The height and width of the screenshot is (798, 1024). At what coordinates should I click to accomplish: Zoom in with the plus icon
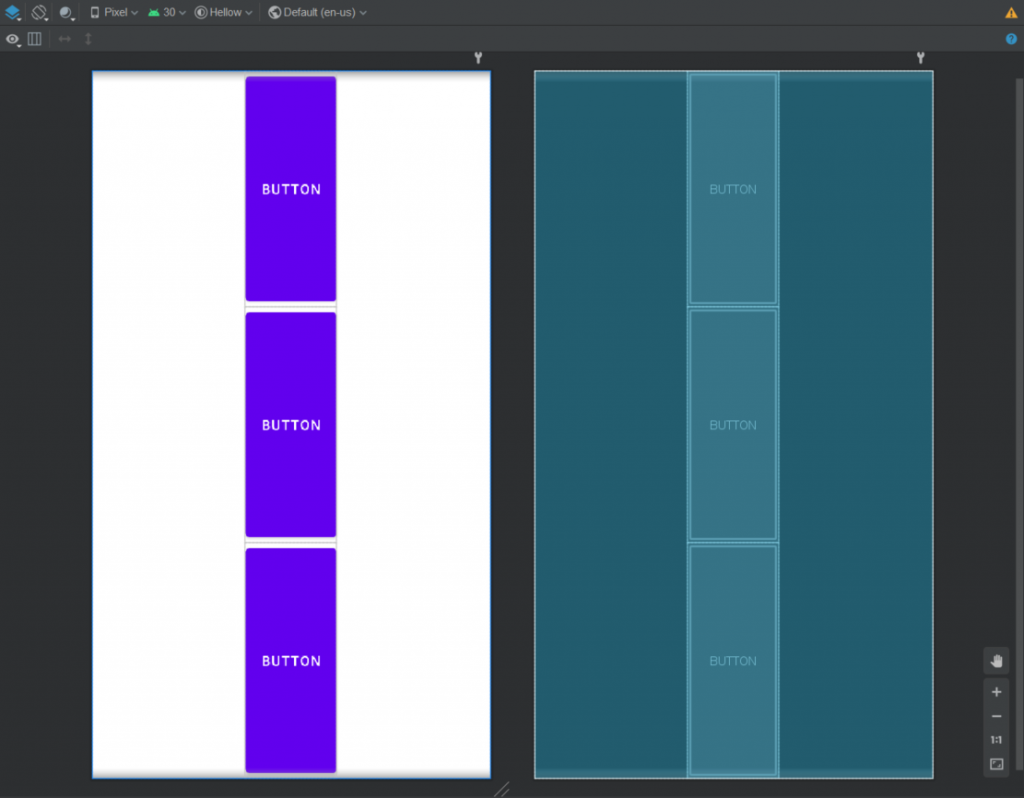[996, 692]
